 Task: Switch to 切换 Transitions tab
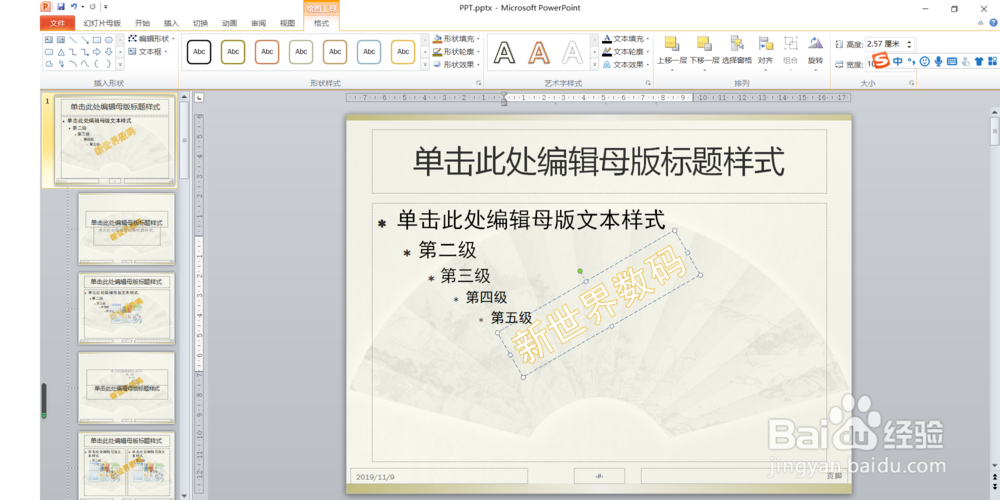click(200, 24)
